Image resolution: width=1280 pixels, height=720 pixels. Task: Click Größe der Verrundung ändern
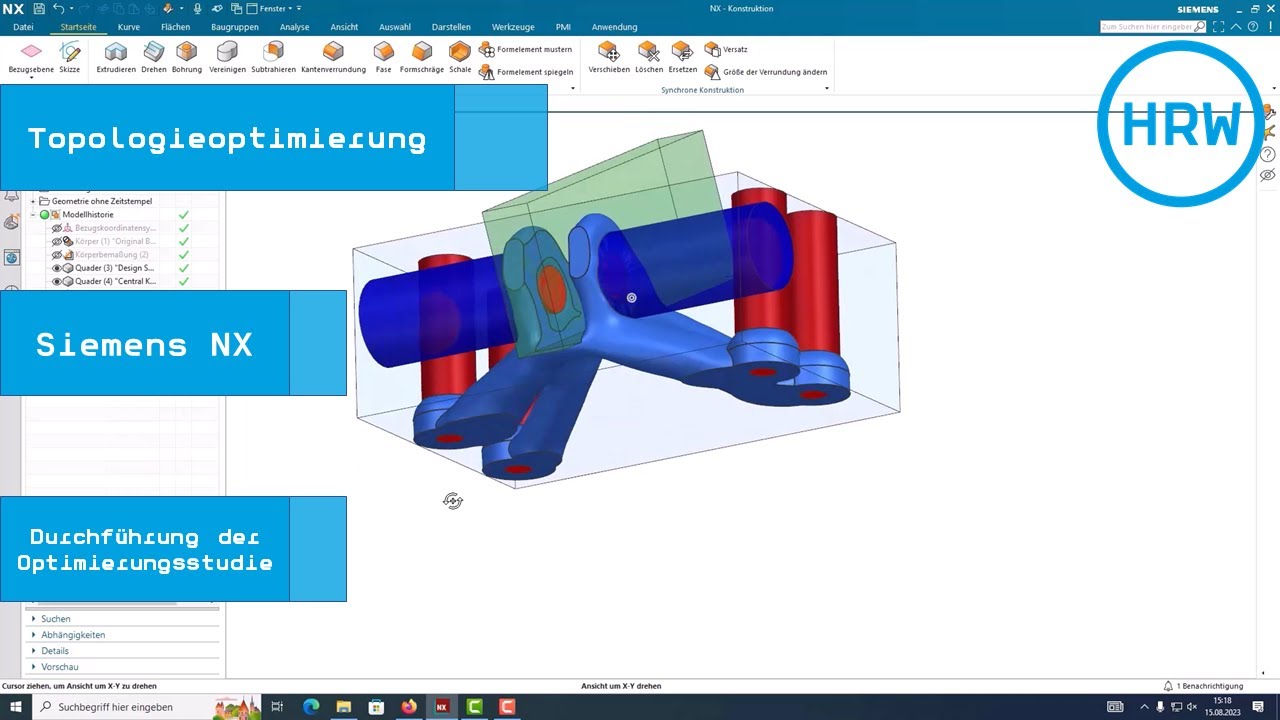[766, 72]
